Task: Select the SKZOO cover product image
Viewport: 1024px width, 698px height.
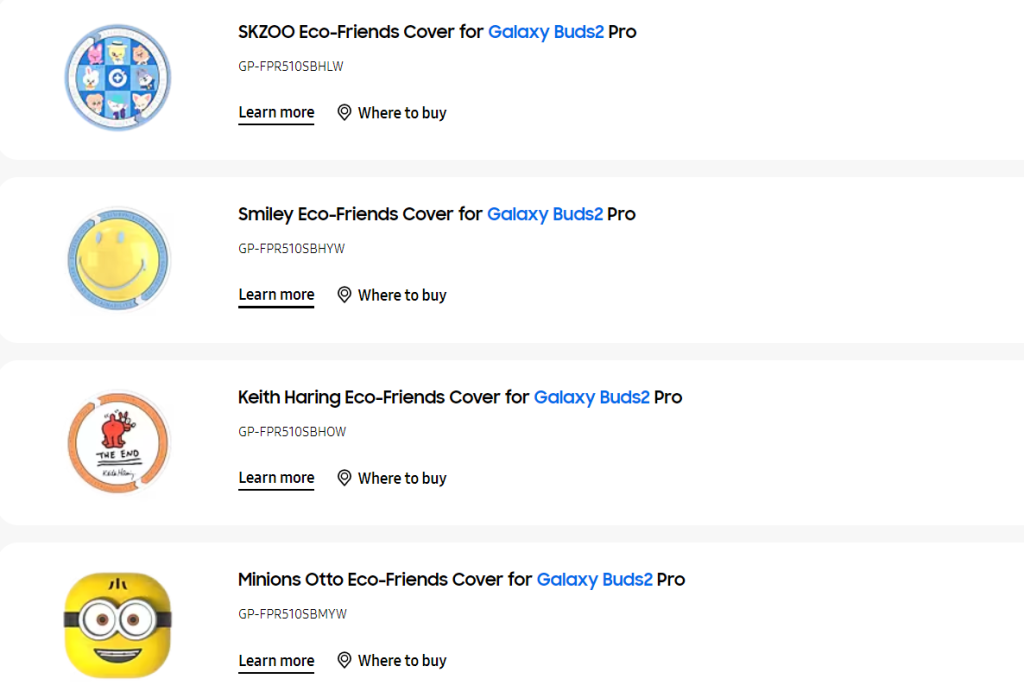Action: click(x=118, y=77)
